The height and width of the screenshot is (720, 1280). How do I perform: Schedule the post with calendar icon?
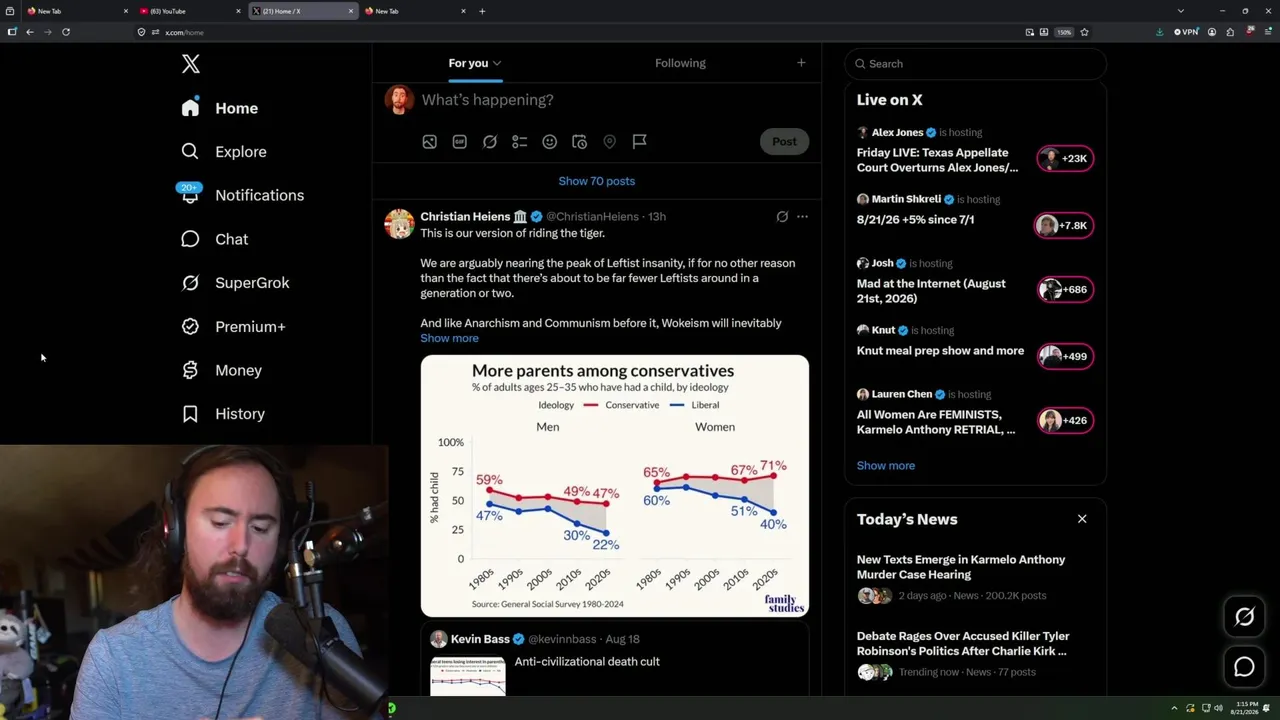[x=579, y=142]
